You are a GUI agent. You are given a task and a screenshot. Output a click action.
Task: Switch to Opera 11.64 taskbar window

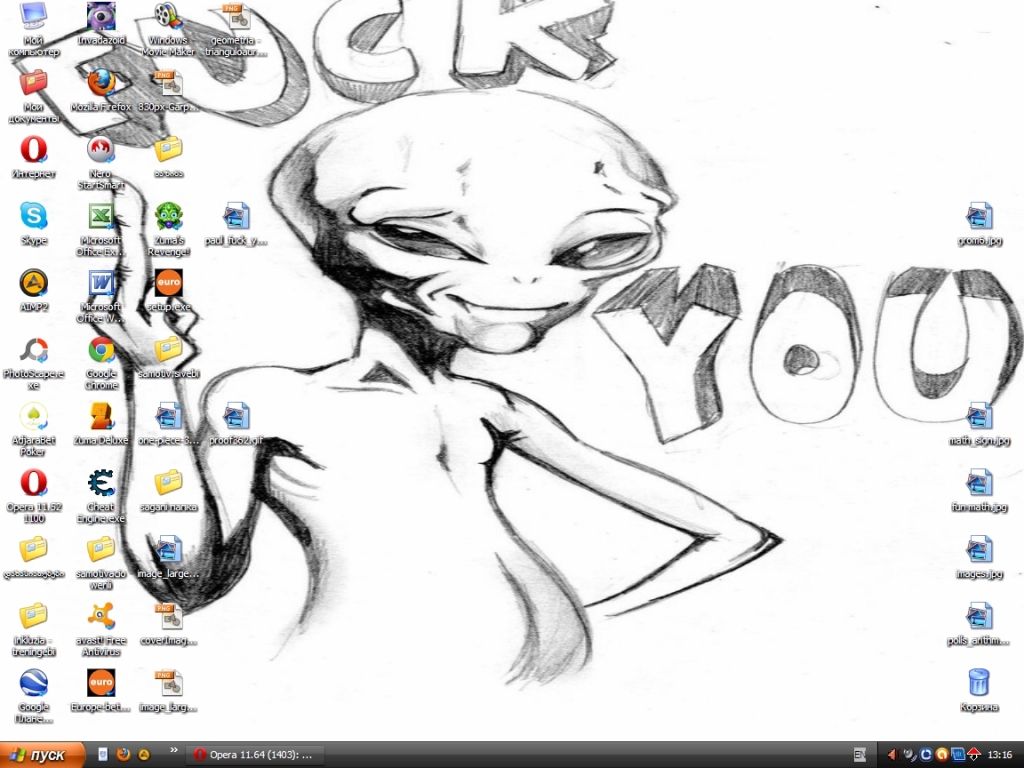258,754
